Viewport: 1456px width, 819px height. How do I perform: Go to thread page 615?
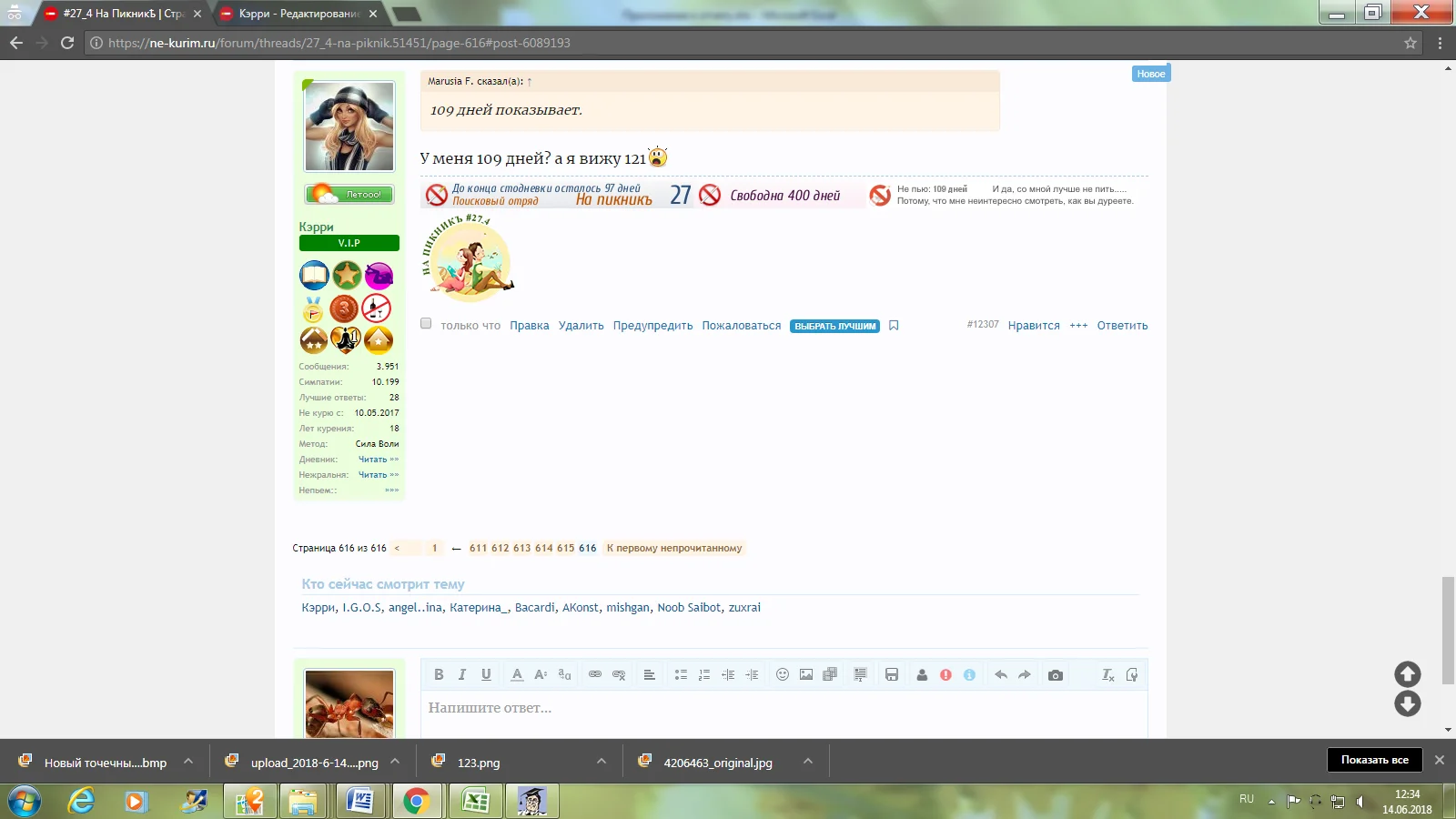(566, 548)
